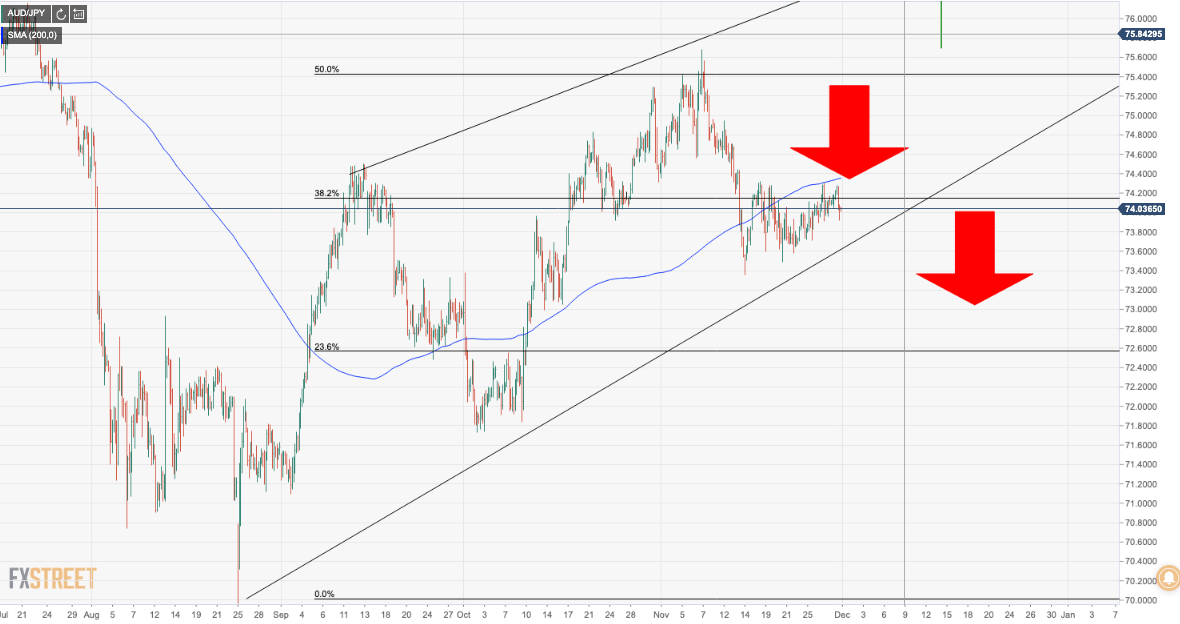The height and width of the screenshot is (624, 1180).
Task: Click the Nov label on time axis
Action: coord(660,613)
